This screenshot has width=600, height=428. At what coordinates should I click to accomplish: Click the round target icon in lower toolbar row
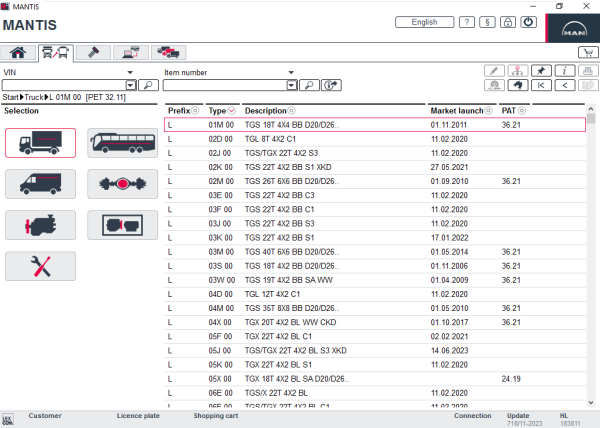coord(494,85)
